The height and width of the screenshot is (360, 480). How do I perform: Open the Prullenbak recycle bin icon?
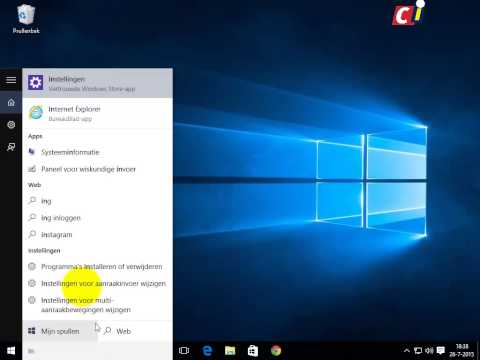(x=26, y=19)
